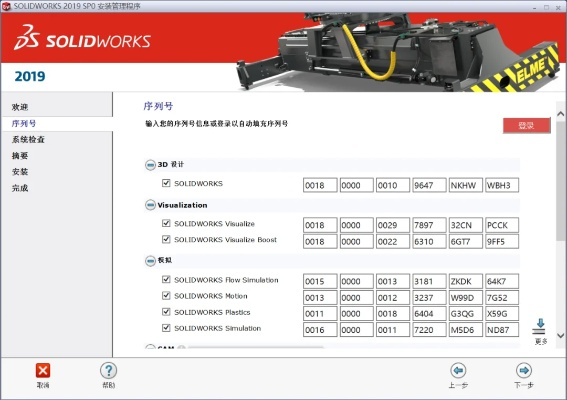Click the vertical scrollbar thumb
The width and height of the screenshot is (567, 400).
point(560,181)
